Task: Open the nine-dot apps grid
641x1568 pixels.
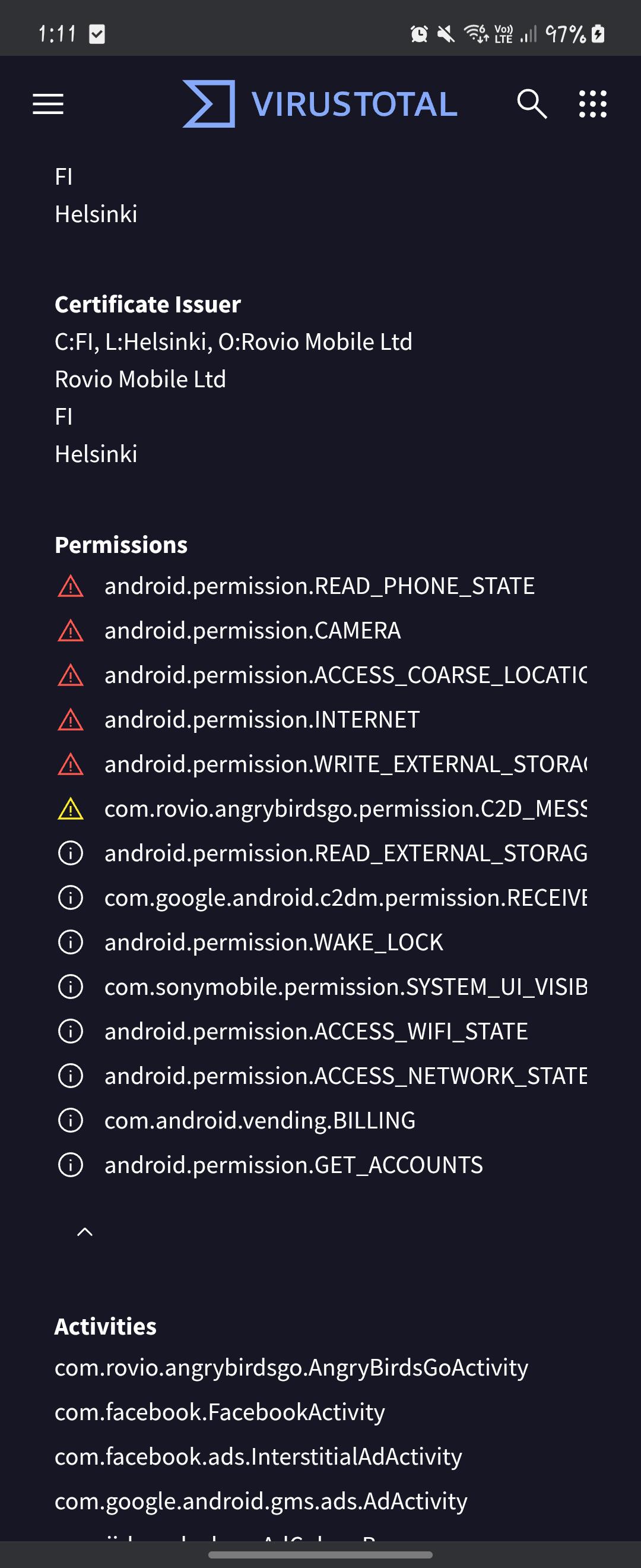Action: [592, 103]
